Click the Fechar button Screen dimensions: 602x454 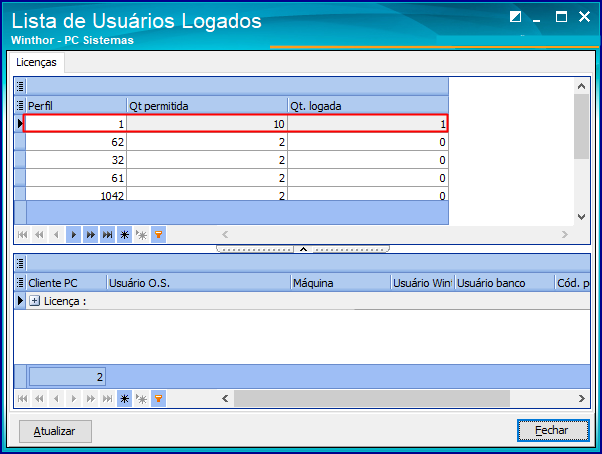pyautogui.click(x=553, y=431)
